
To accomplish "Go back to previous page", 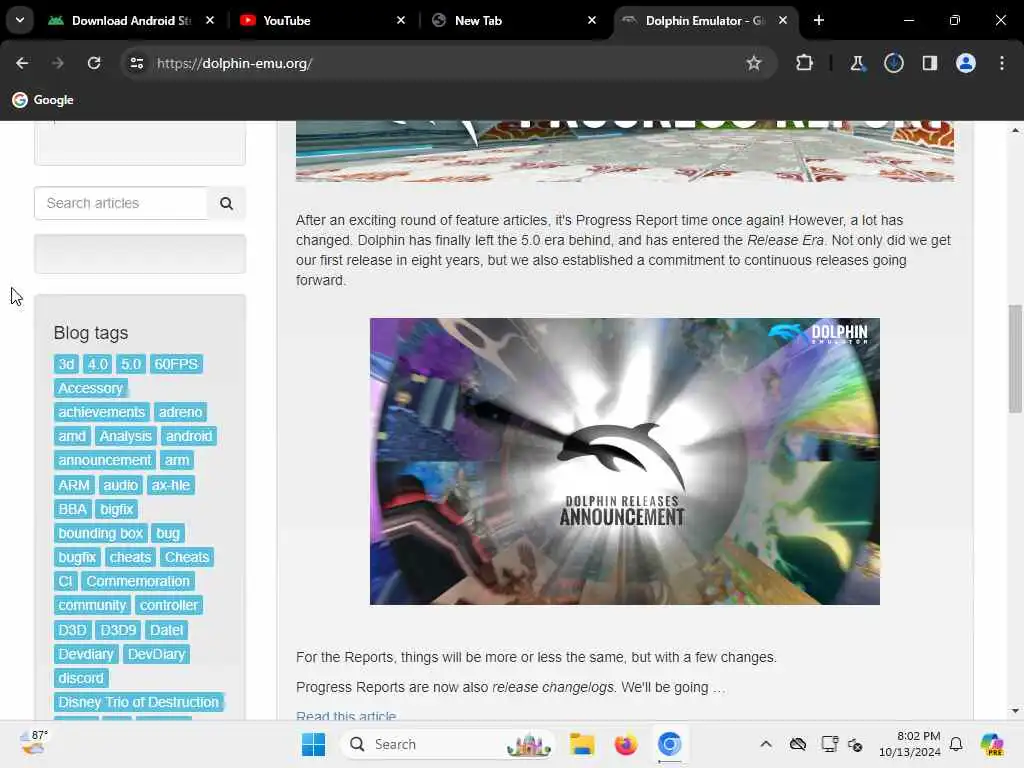I will coord(22,63).
